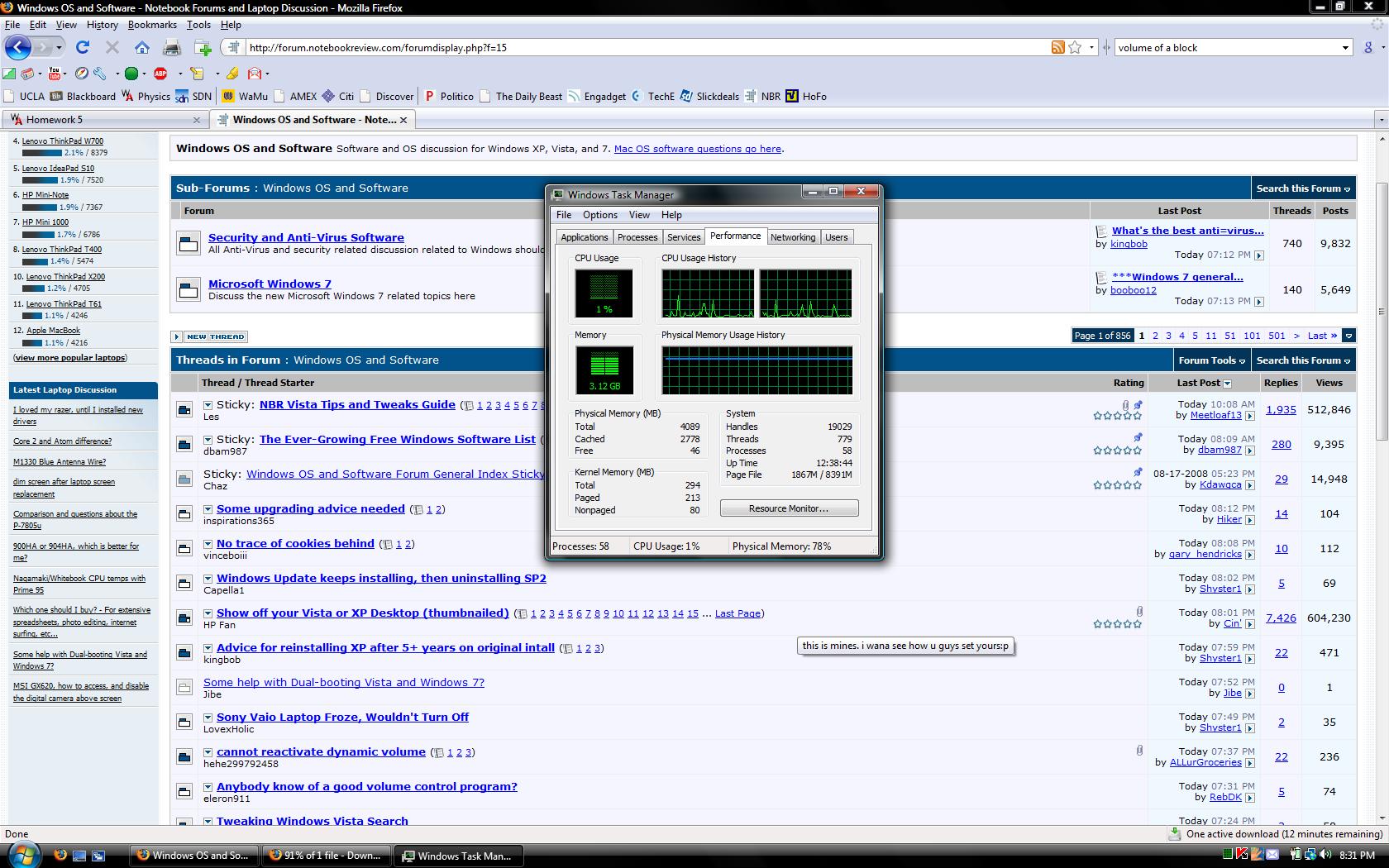The width and height of the screenshot is (1389, 868).
Task: Click the go-to-last-post arrow next to Hiker
Action: (x=1250, y=520)
